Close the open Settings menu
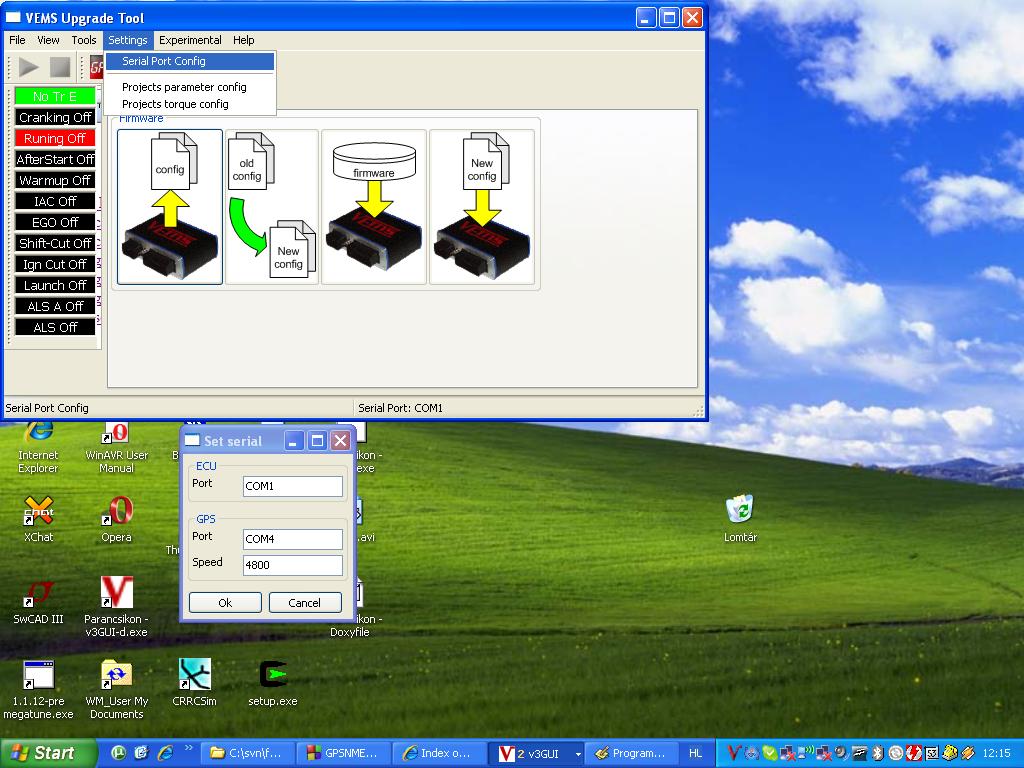The image size is (1024, 768). (x=128, y=40)
